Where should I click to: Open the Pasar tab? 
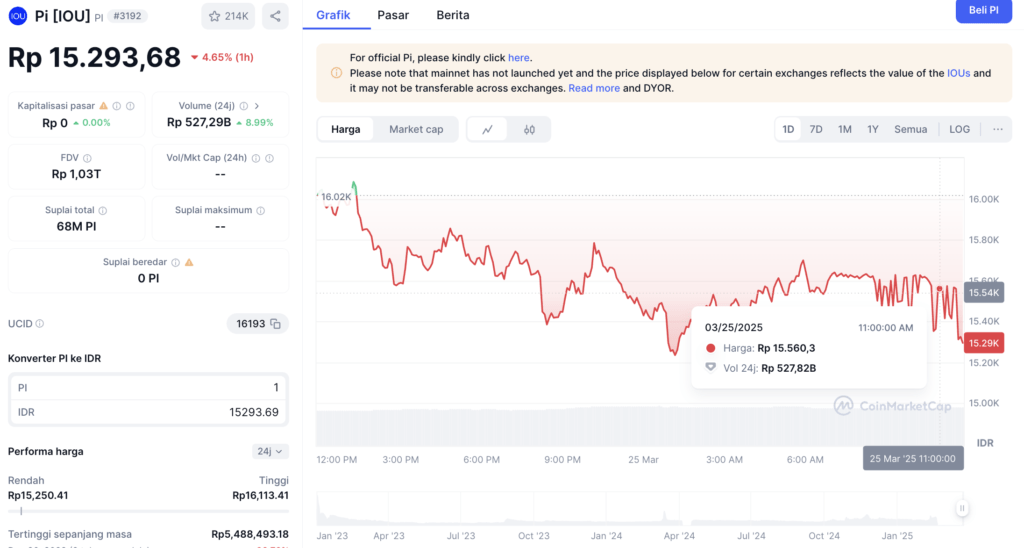[393, 15]
